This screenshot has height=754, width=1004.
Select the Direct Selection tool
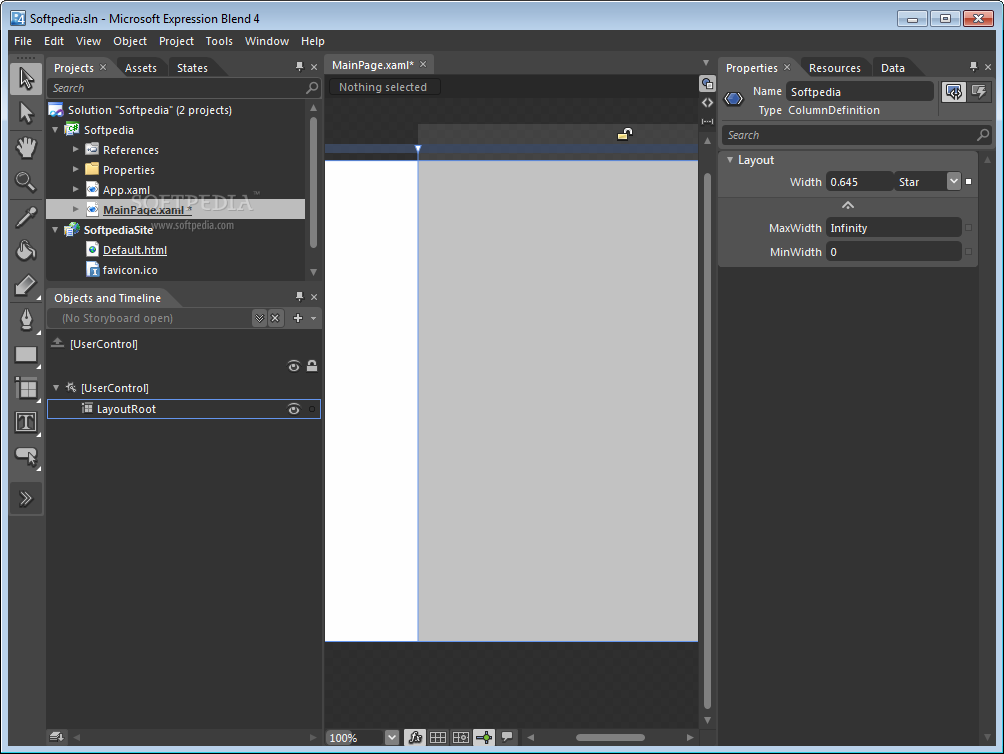pyautogui.click(x=26, y=113)
